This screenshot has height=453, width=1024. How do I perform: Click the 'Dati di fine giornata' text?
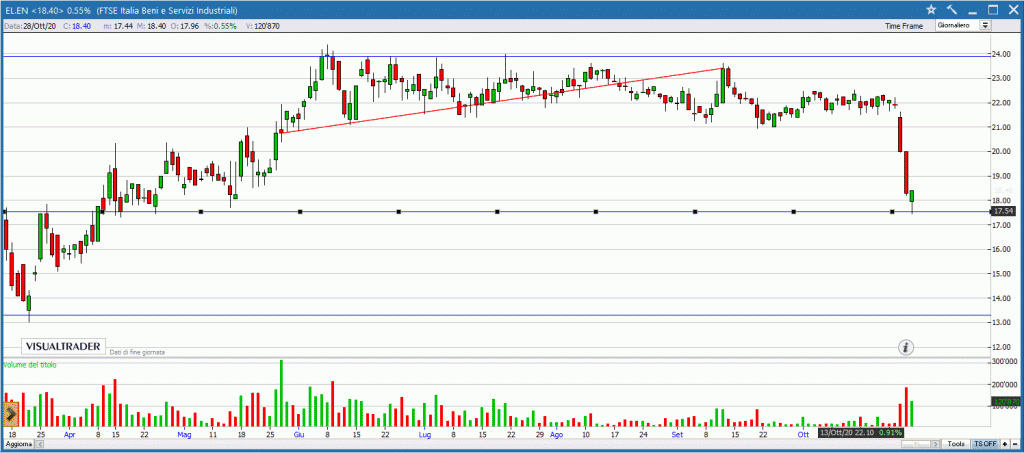point(137,352)
